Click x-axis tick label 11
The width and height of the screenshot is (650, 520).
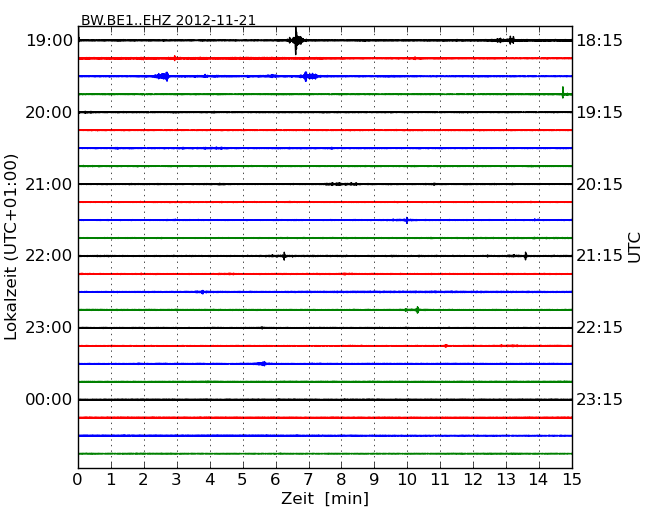click(x=440, y=479)
